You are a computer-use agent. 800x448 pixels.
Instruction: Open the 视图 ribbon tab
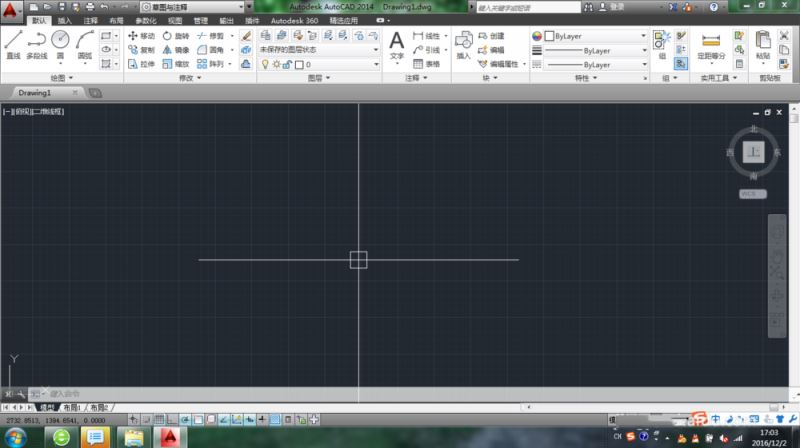click(175, 20)
